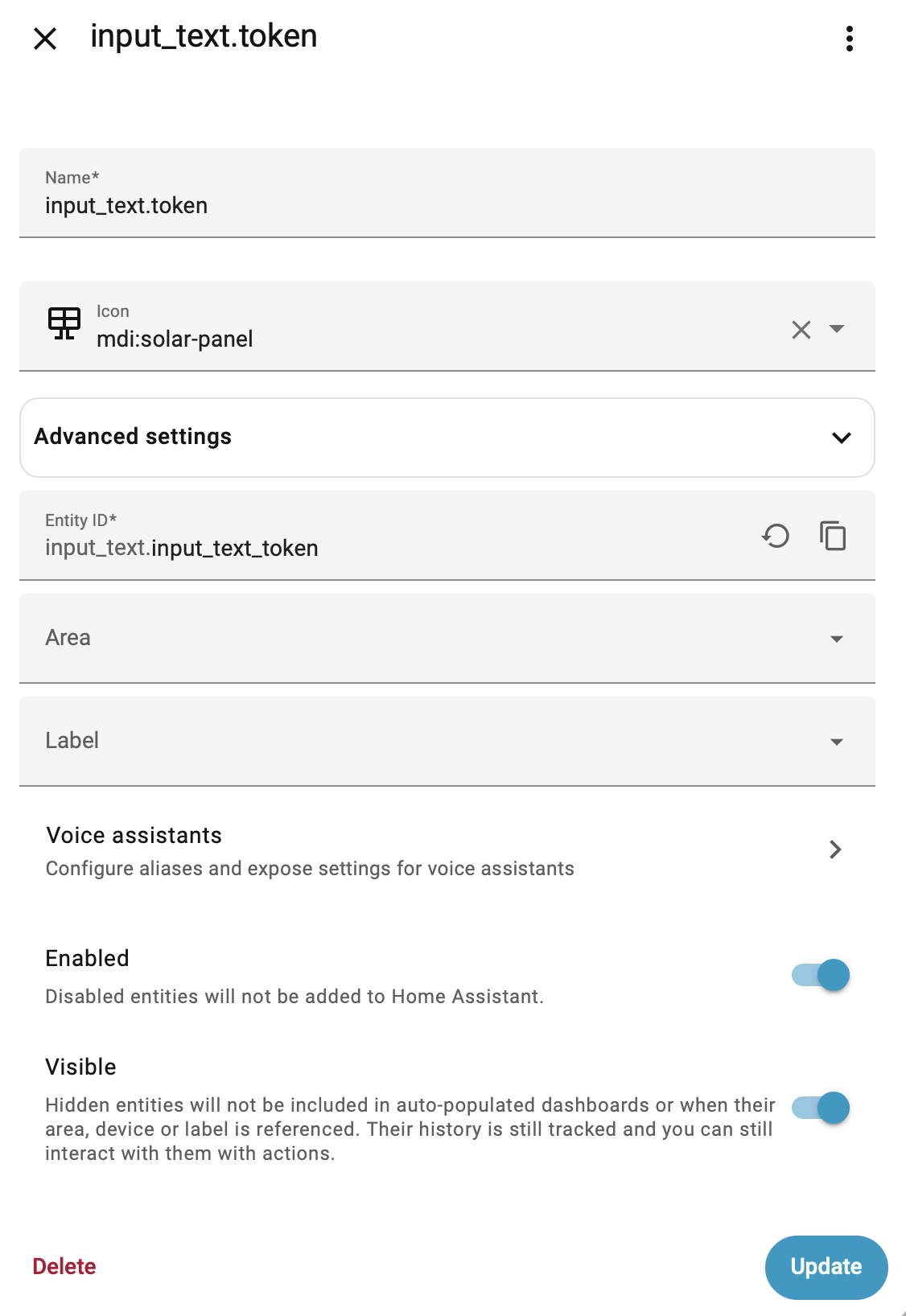
Task: Open the Label dropdown
Action: pos(447,742)
